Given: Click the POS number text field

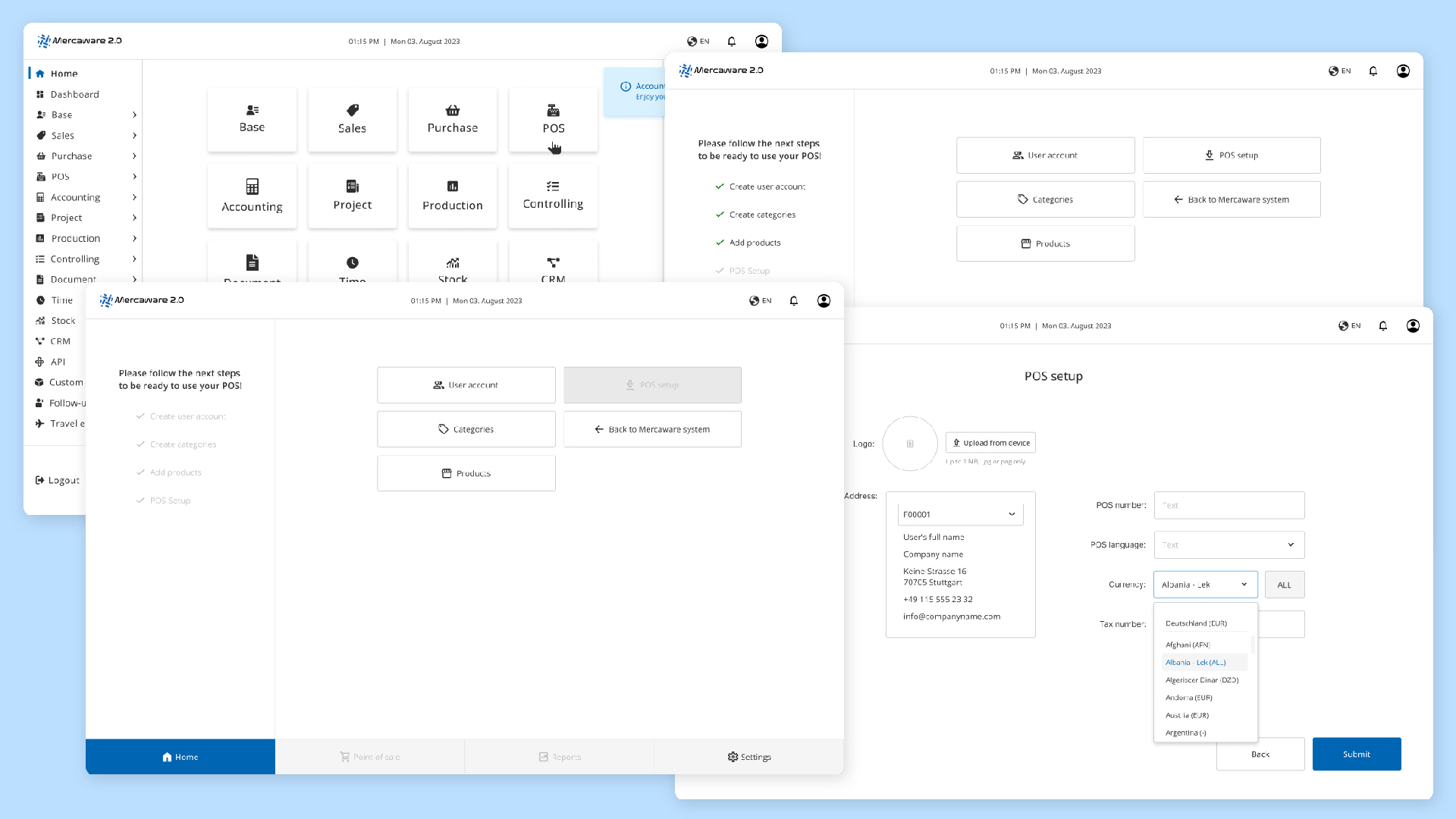Looking at the screenshot, I should (1228, 505).
